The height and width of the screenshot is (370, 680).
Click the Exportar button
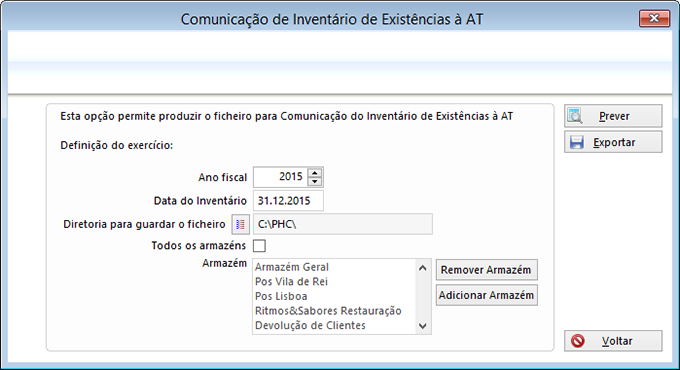point(613,142)
